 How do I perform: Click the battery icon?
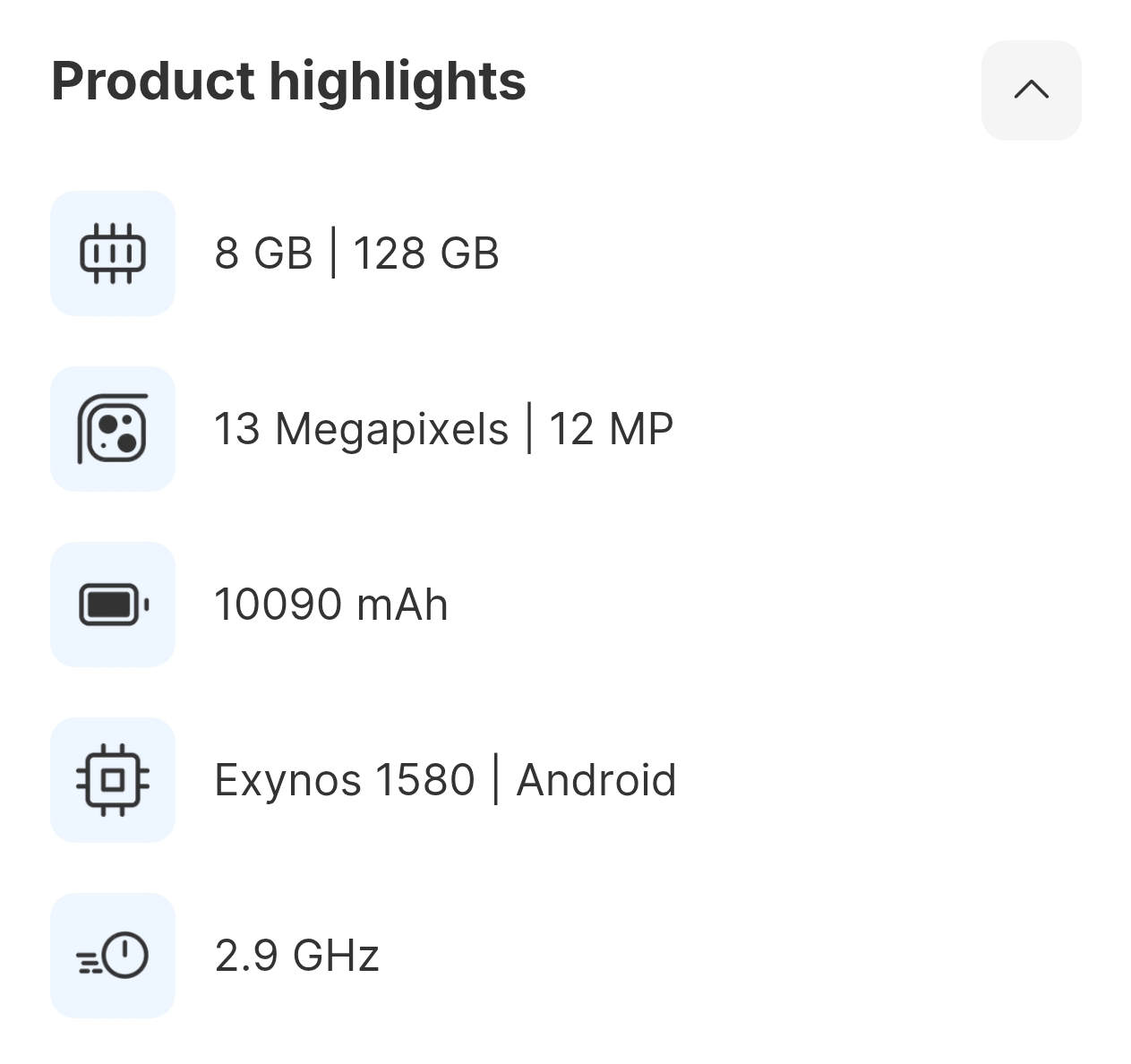(x=113, y=605)
